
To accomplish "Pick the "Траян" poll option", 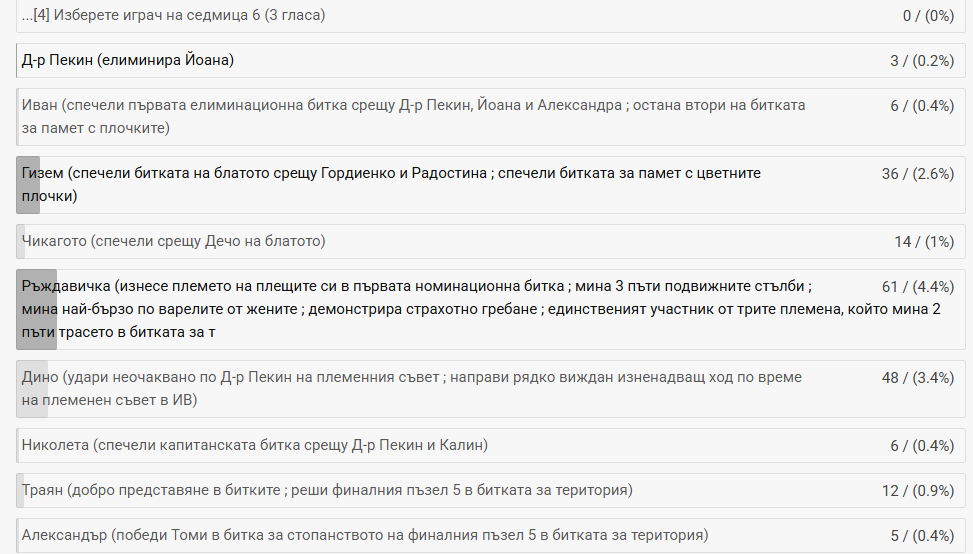I will click(327, 490).
